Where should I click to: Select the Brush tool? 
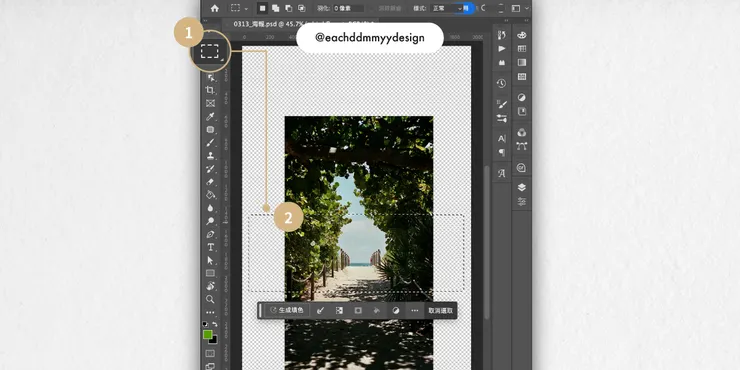pyautogui.click(x=210, y=143)
